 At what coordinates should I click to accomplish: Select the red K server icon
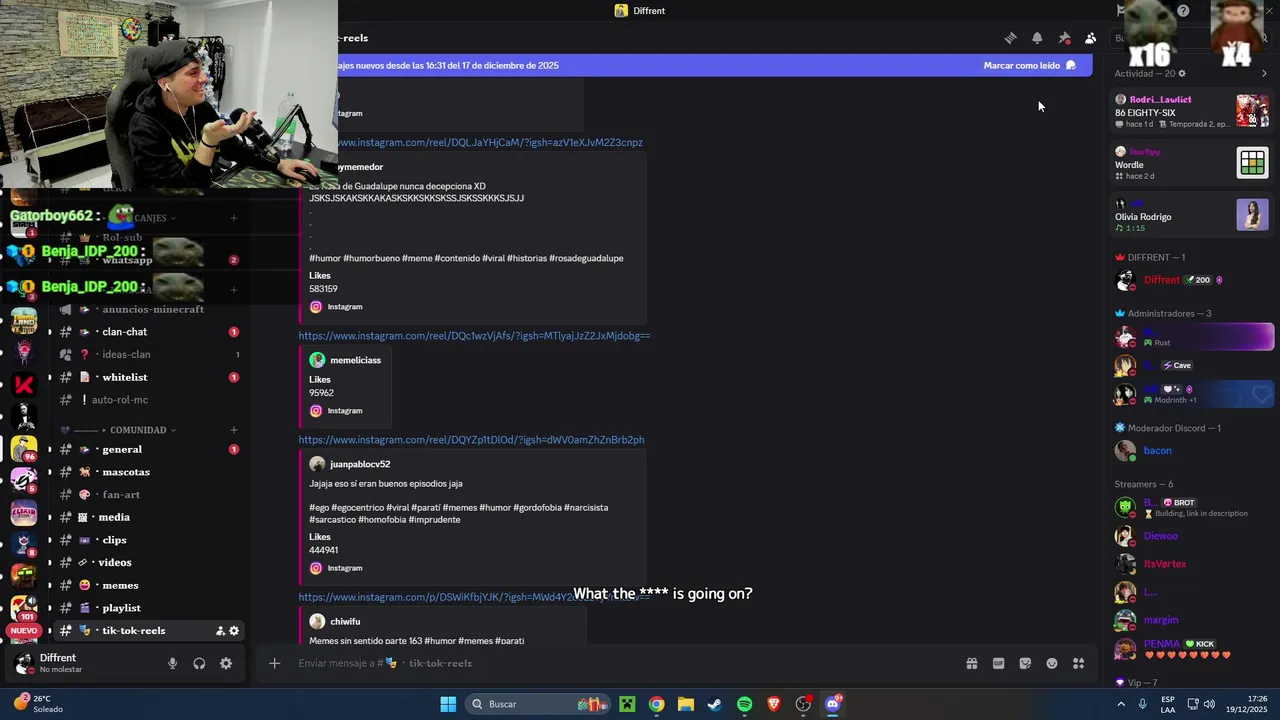24,384
